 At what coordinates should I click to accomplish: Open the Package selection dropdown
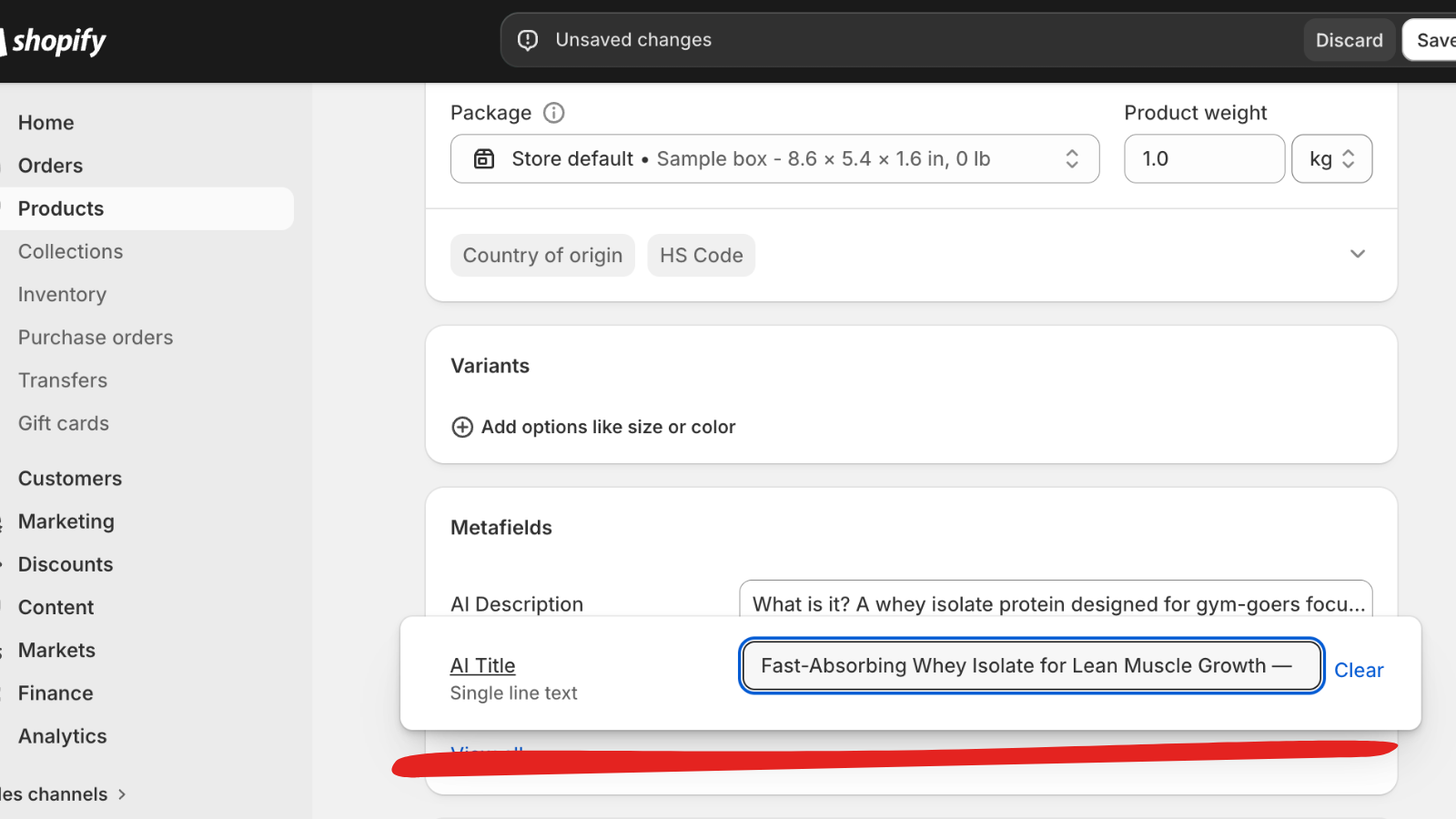point(1071,159)
